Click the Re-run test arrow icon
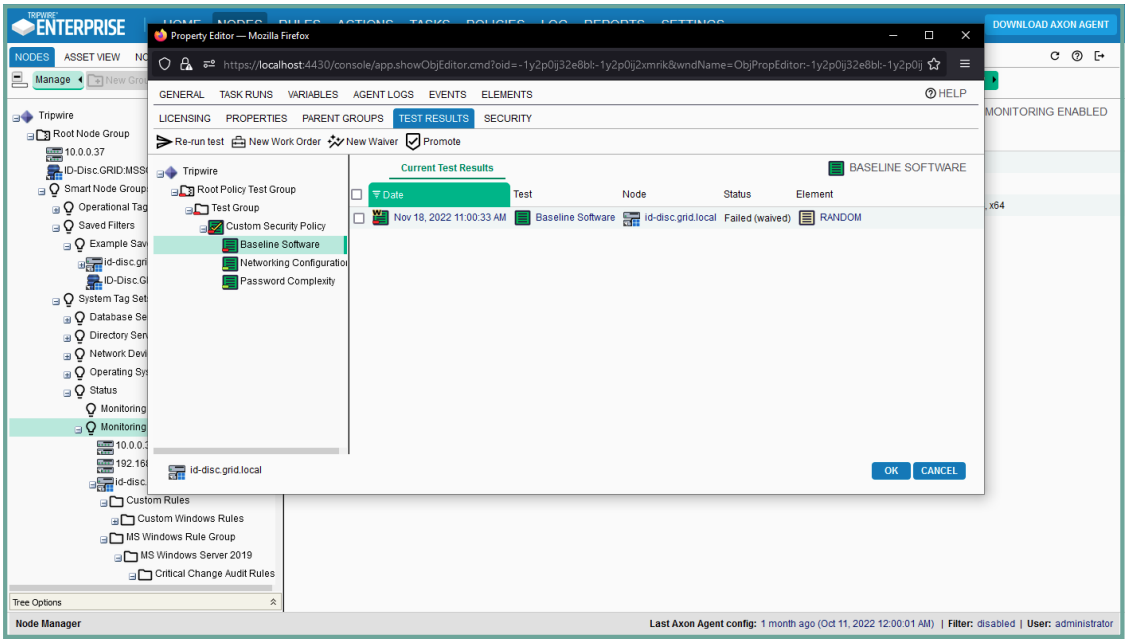1126x639 pixels. pyautogui.click(x=164, y=141)
